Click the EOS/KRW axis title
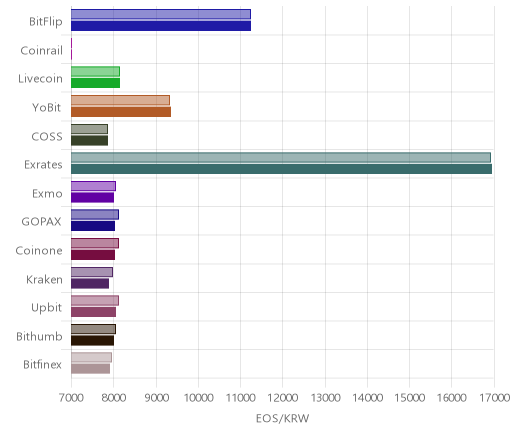512x436 pixels. 283,419
